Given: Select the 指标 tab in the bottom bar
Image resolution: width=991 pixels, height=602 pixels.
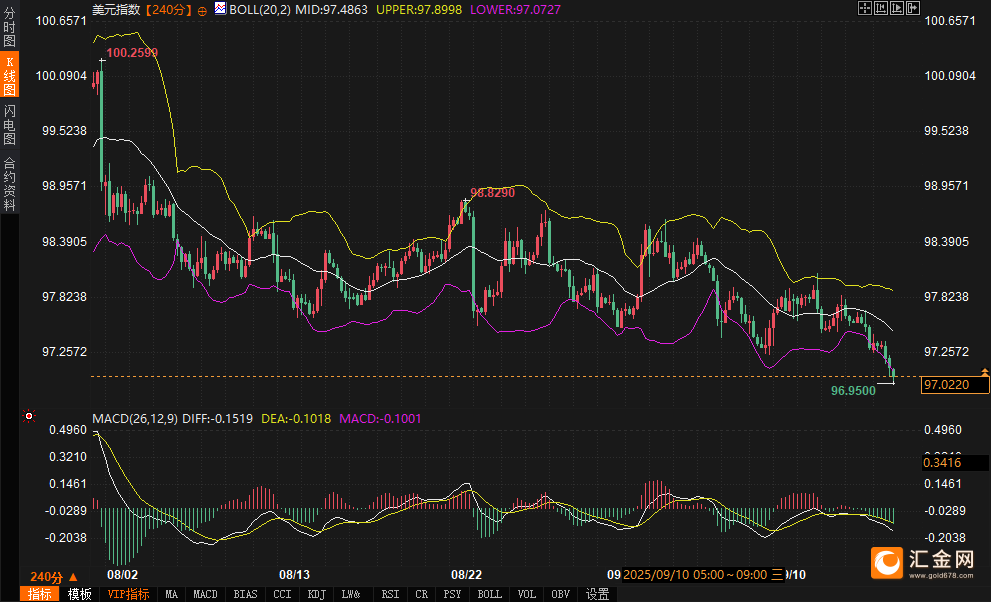Looking at the screenshot, I should click(40, 594).
